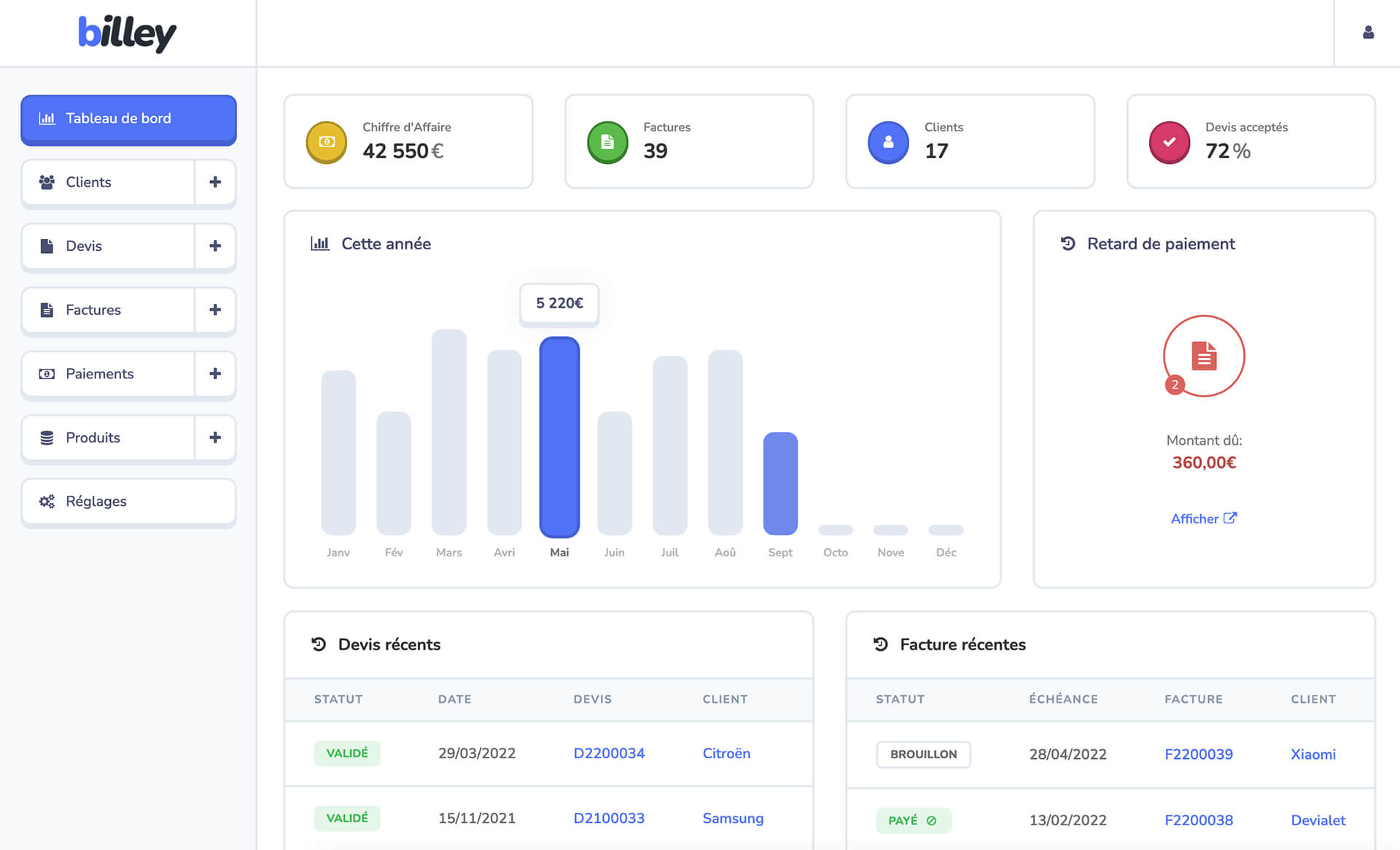
Task: Click the user profile icon
Action: pyautogui.click(x=1368, y=33)
